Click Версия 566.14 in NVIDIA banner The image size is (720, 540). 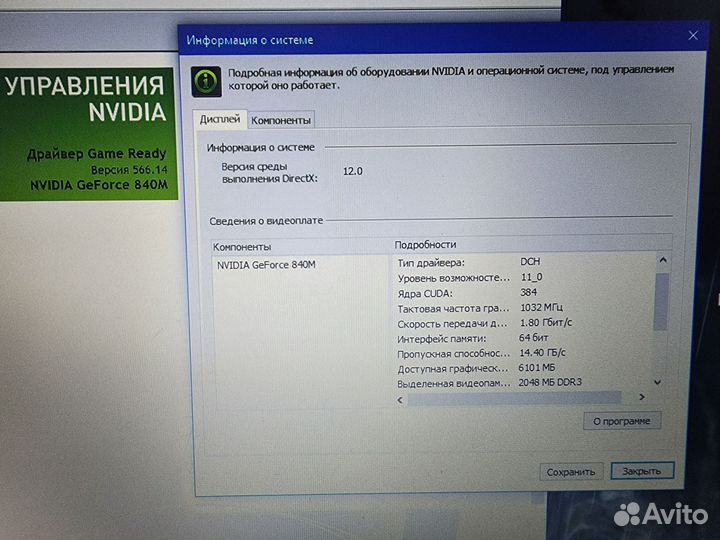pyautogui.click(x=129, y=170)
